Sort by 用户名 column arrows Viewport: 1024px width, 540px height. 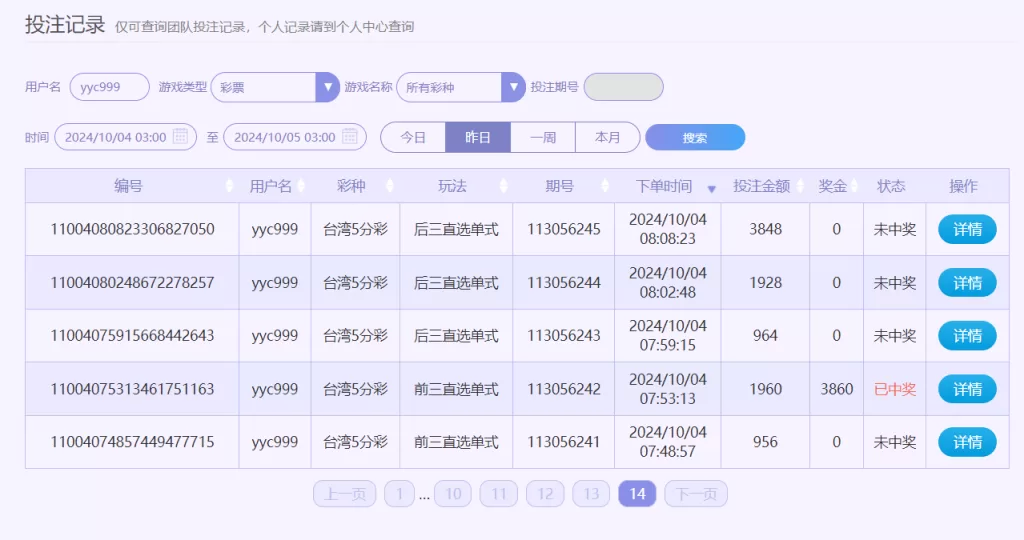click(301, 186)
